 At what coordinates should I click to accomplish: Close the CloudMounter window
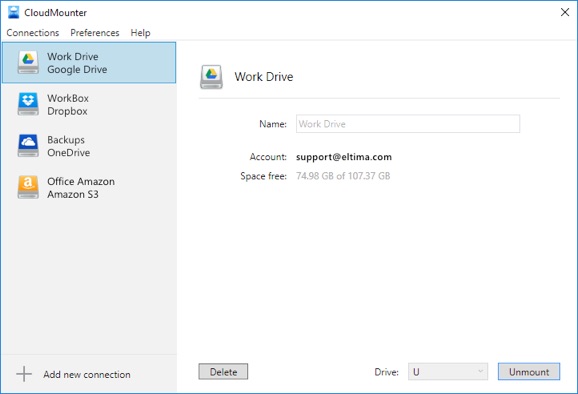click(565, 12)
